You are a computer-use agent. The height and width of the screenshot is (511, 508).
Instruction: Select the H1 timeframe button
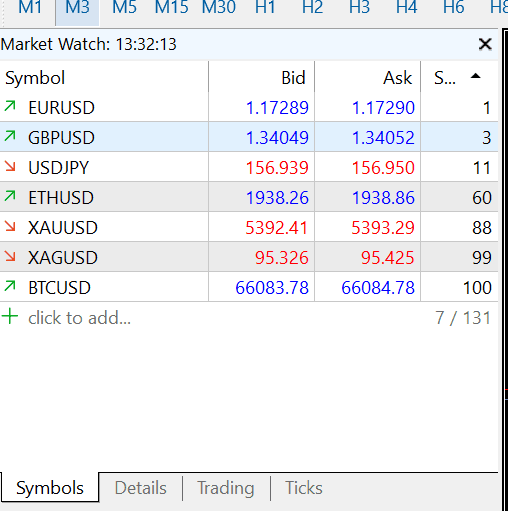(x=265, y=7)
